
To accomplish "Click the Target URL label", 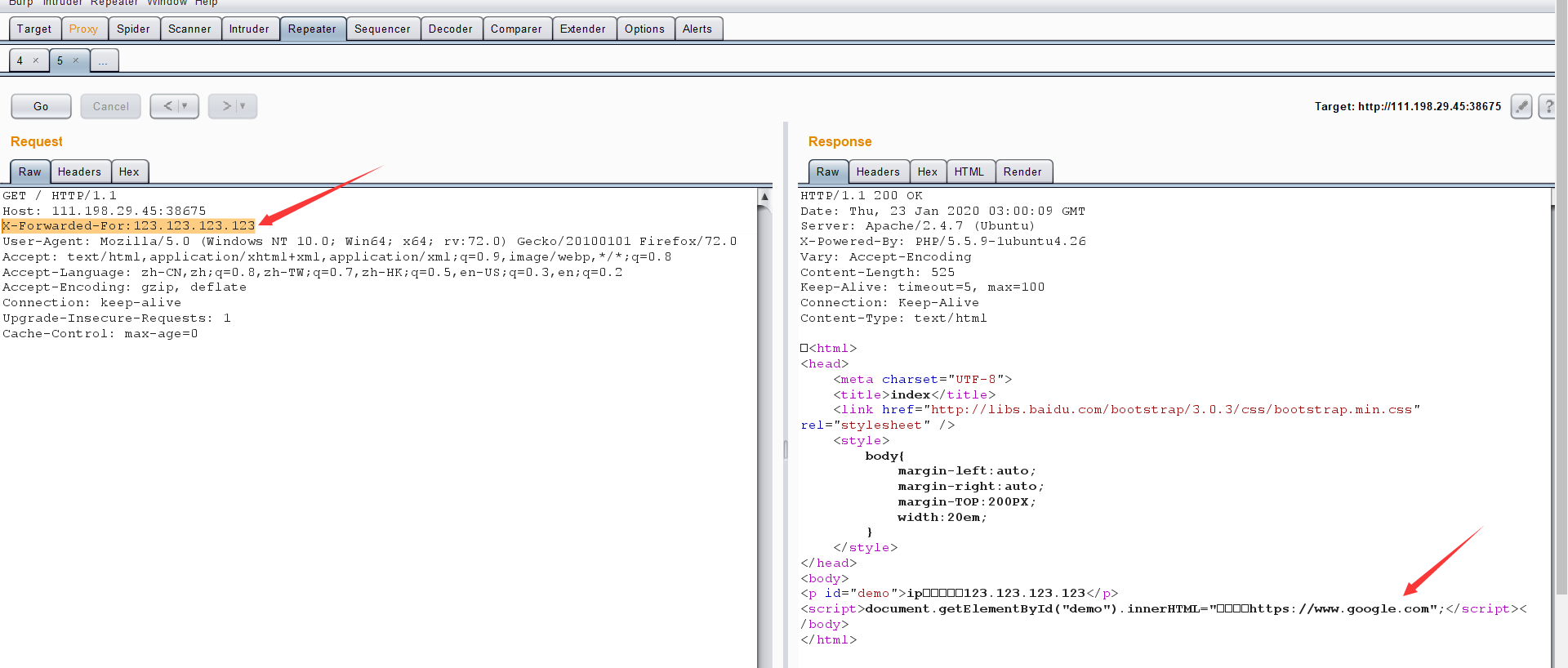I will pos(1408,106).
